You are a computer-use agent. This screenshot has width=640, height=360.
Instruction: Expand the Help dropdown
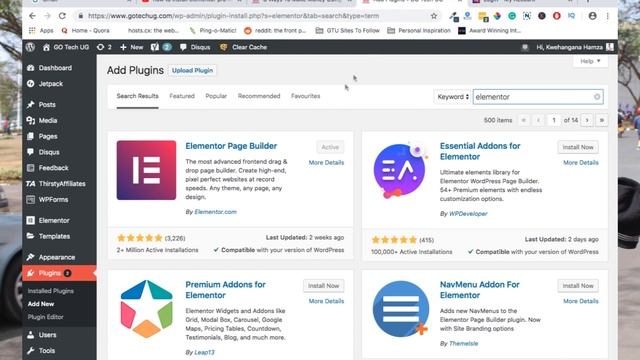590,61
